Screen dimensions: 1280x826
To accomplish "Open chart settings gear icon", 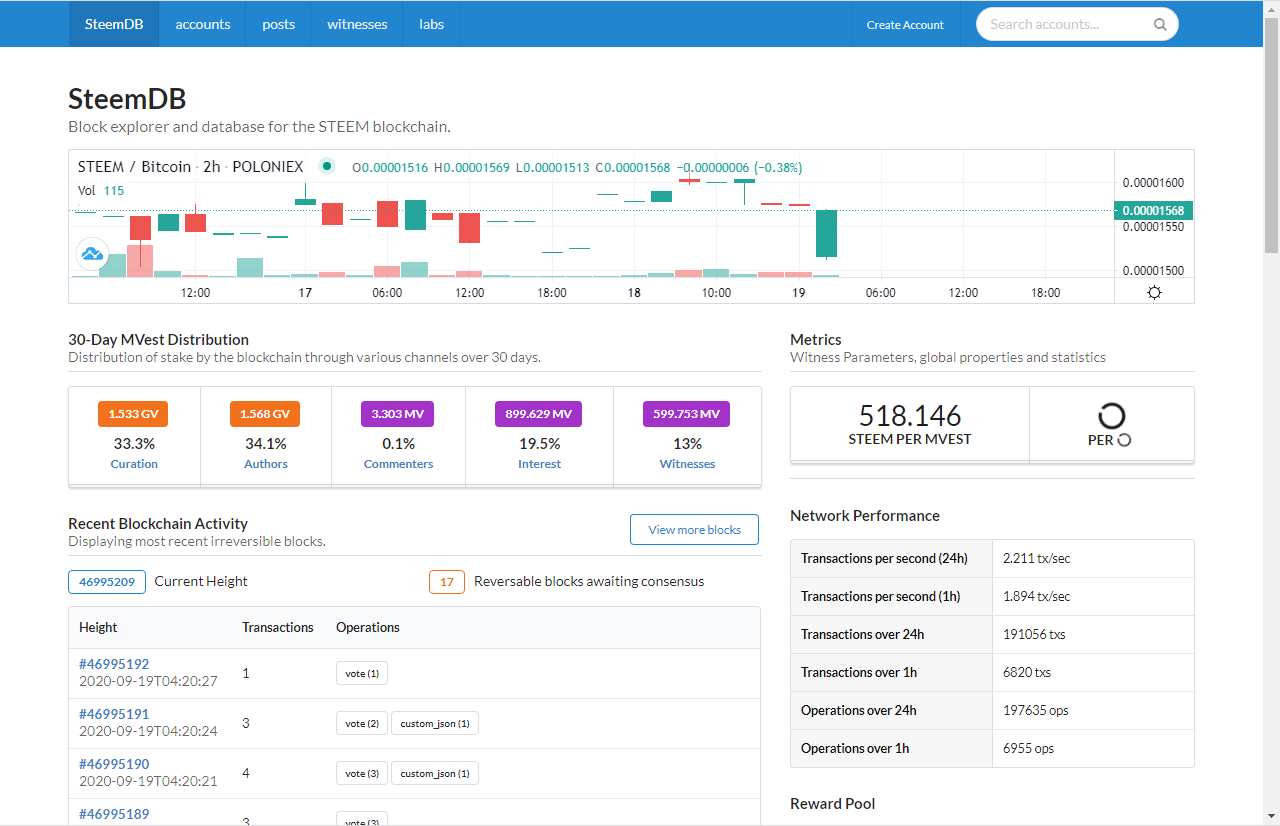I will [1154, 293].
